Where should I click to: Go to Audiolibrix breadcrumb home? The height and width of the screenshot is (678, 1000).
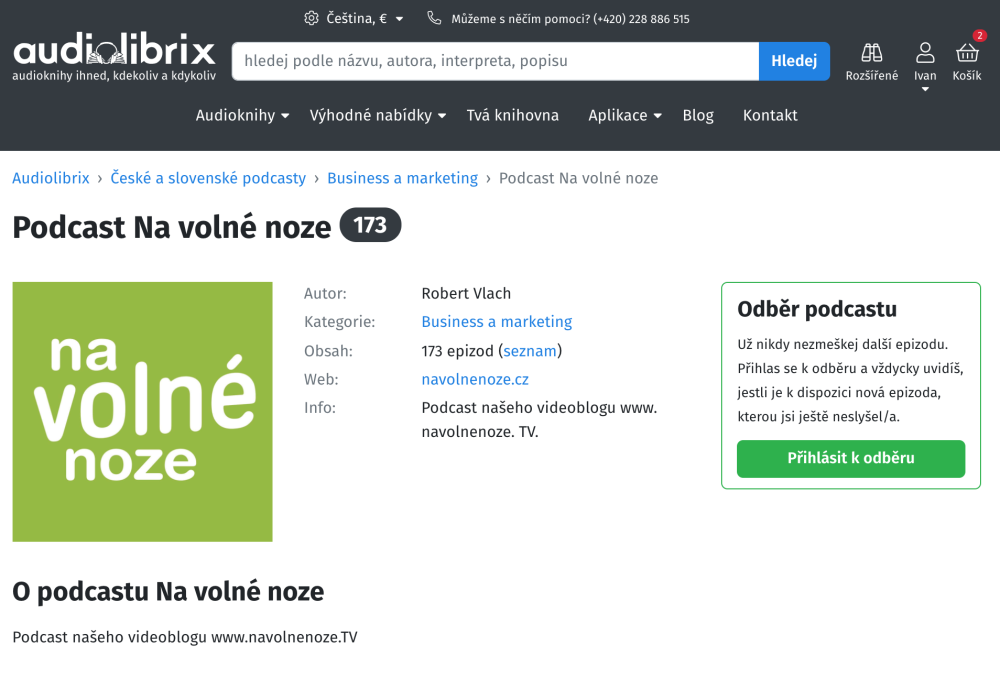(x=51, y=178)
